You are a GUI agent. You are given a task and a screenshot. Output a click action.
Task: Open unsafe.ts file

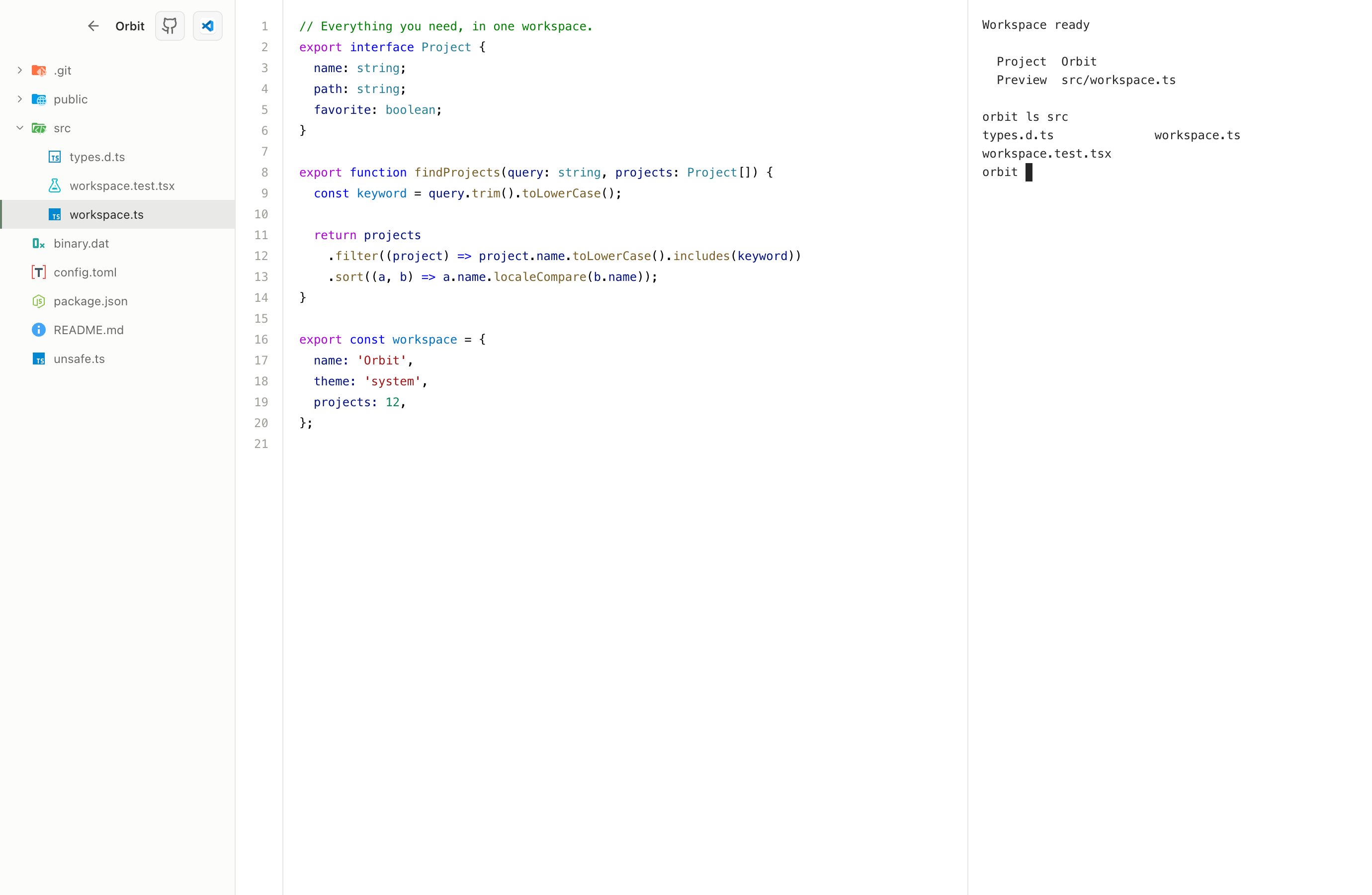point(118,358)
